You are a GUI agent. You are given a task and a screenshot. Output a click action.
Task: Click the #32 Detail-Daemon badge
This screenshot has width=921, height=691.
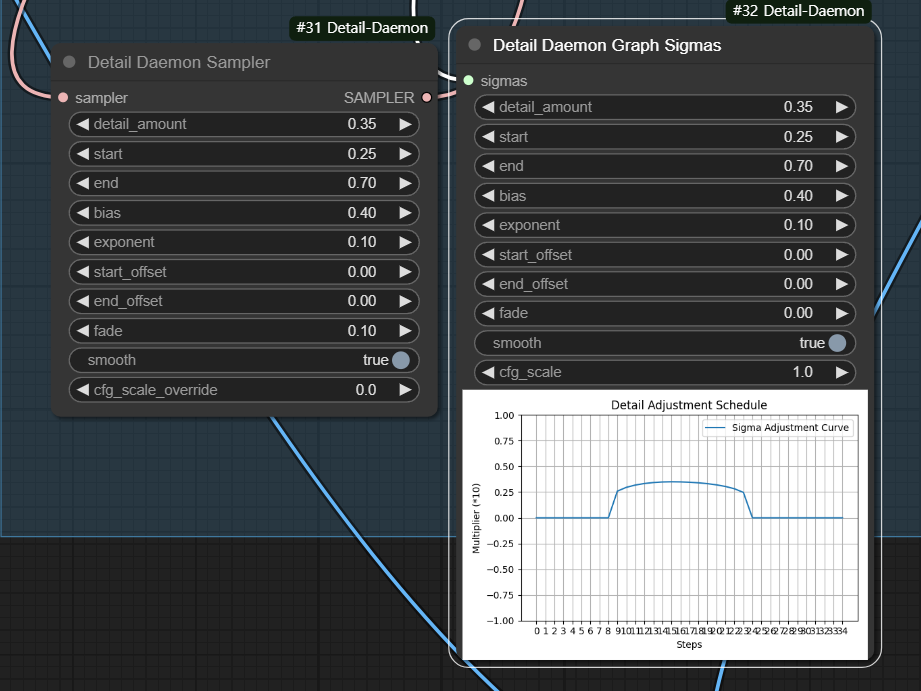coord(798,11)
